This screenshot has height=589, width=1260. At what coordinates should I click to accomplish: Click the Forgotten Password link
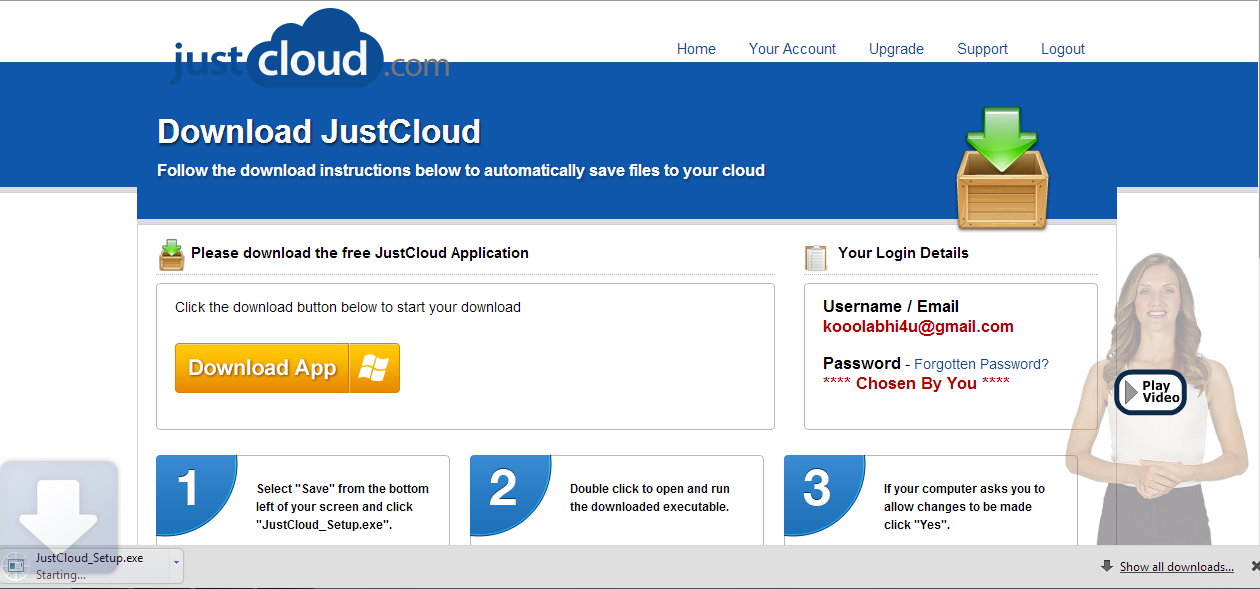[x=981, y=364]
